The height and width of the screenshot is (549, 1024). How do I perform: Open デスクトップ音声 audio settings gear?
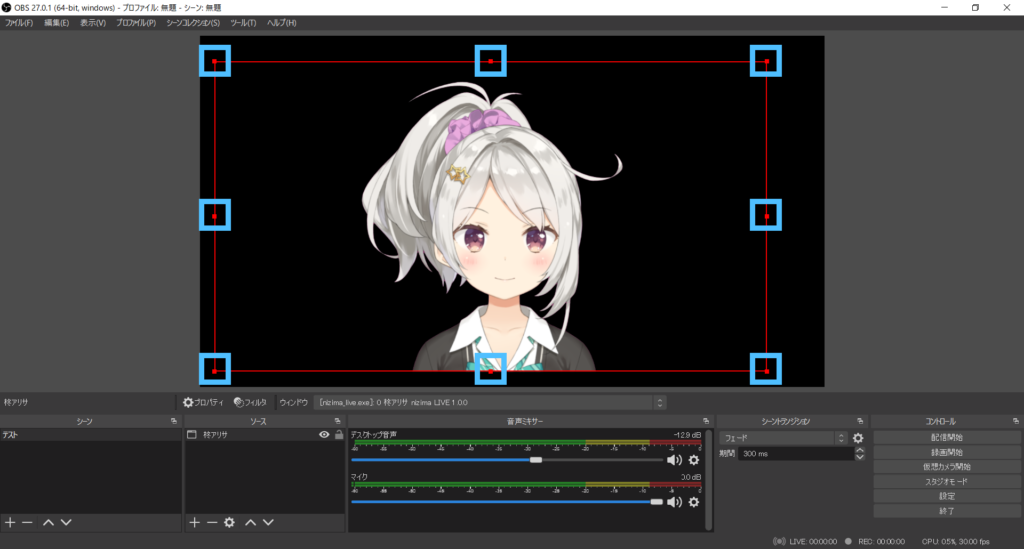(694, 460)
